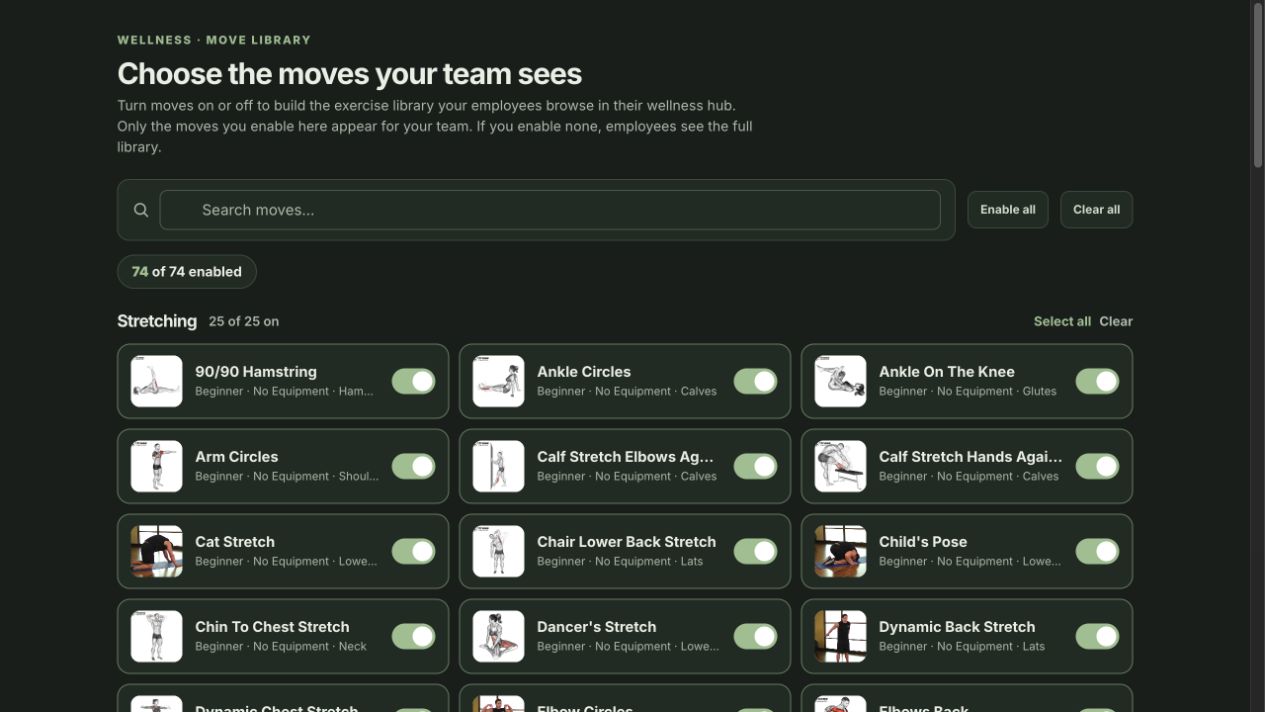Click the Clear all button
Screen dimensions: 1265x712
[1096, 210]
